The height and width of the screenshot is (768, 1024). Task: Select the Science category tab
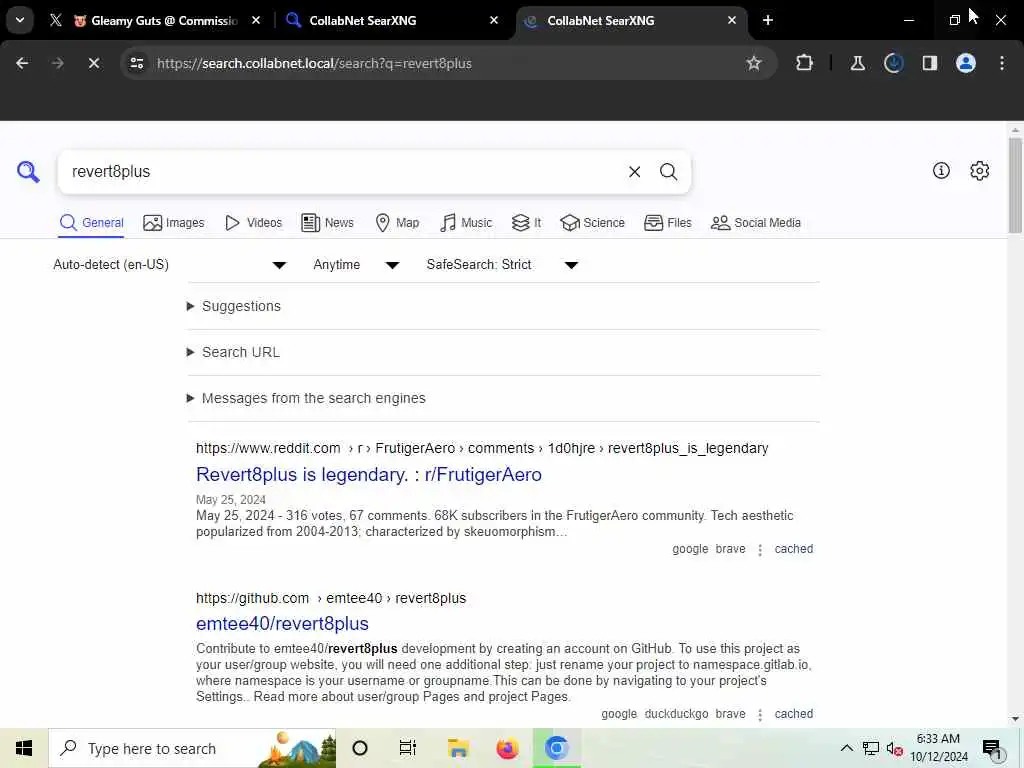592,223
